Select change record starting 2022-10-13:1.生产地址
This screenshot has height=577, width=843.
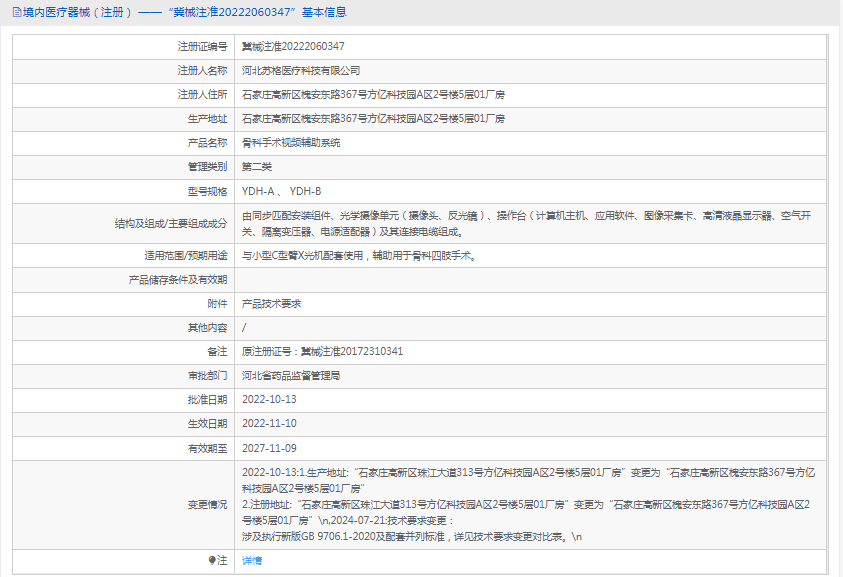coord(528,480)
